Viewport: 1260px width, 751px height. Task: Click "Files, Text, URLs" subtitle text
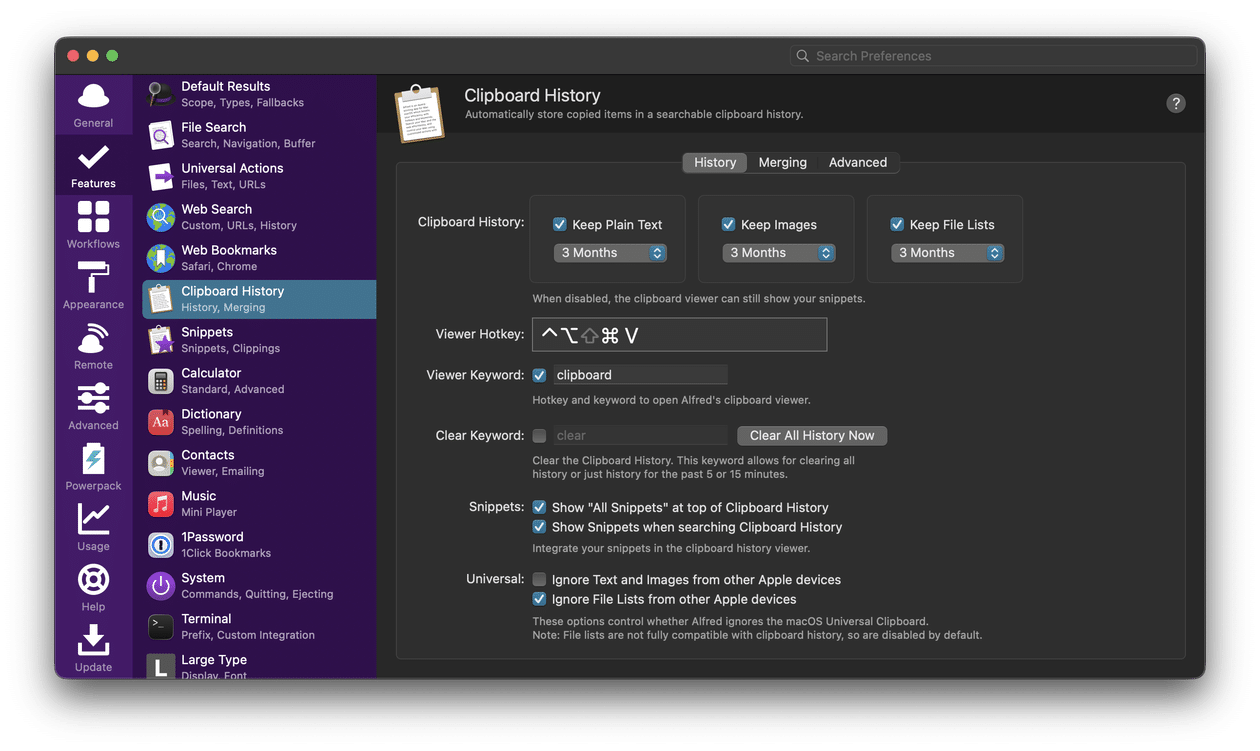pos(223,185)
